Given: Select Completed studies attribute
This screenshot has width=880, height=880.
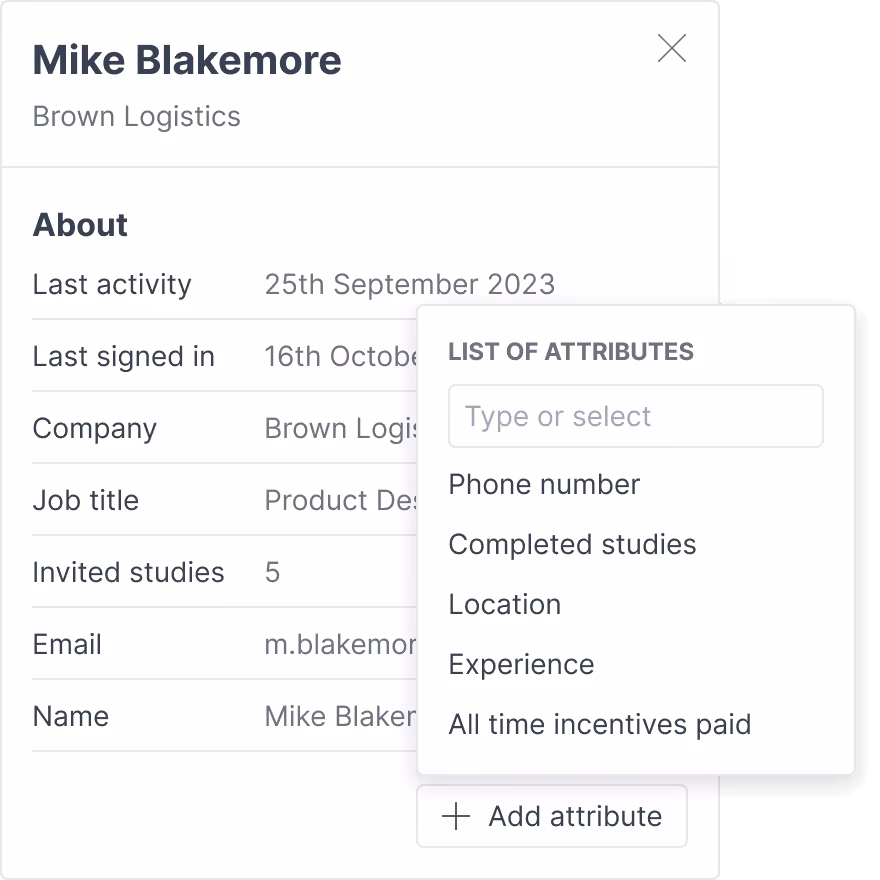Looking at the screenshot, I should (x=572, y=544).
